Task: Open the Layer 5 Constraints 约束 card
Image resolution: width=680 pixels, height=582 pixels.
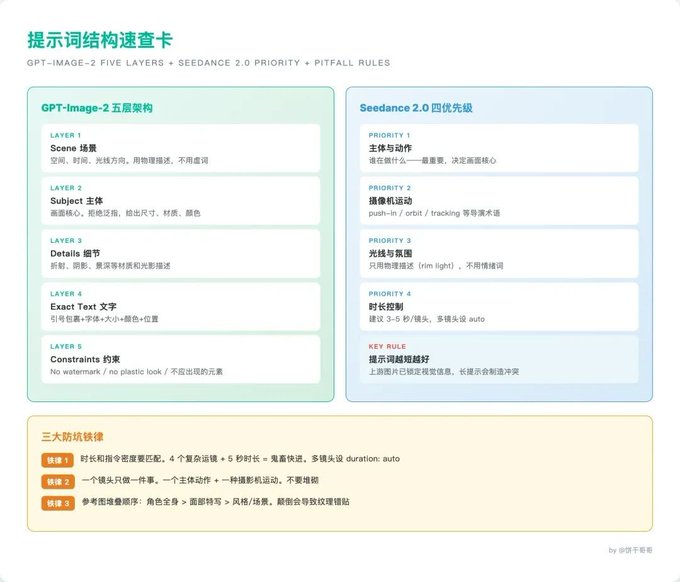Action: [x=181, y=359]
